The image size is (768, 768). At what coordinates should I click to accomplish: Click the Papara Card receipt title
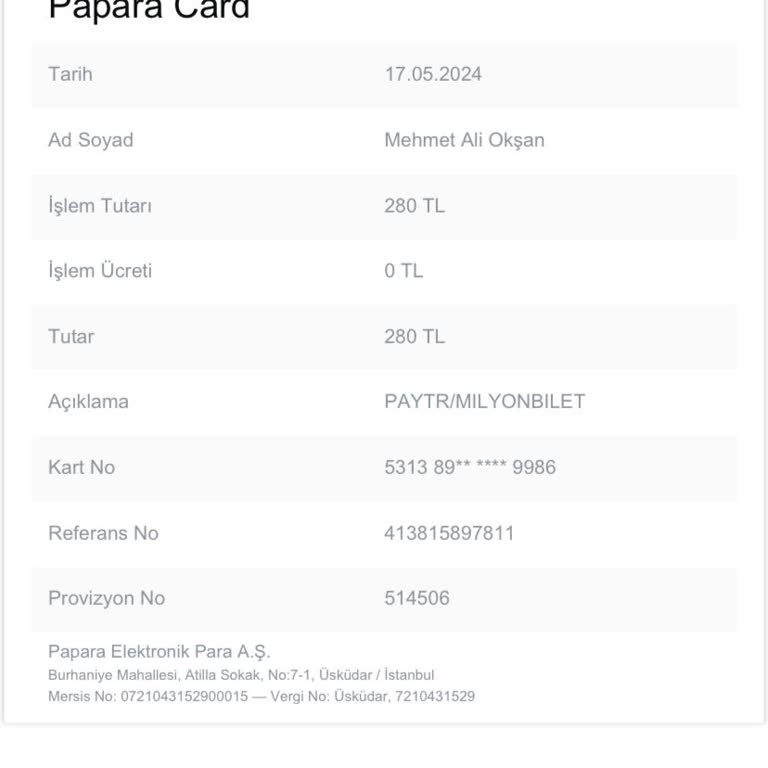tap(149, 10)
